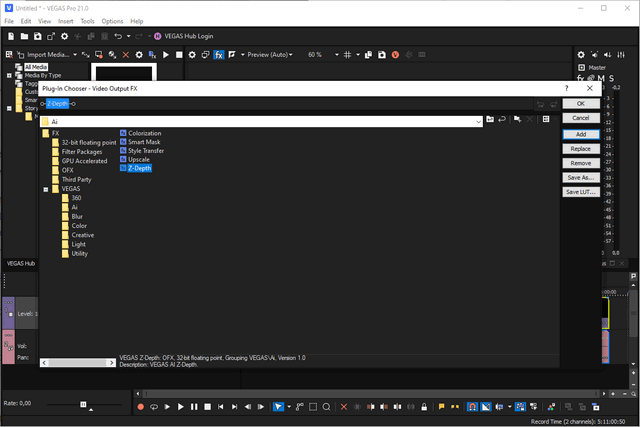Select the Colorization plug-in

click(x=144, y=133)
